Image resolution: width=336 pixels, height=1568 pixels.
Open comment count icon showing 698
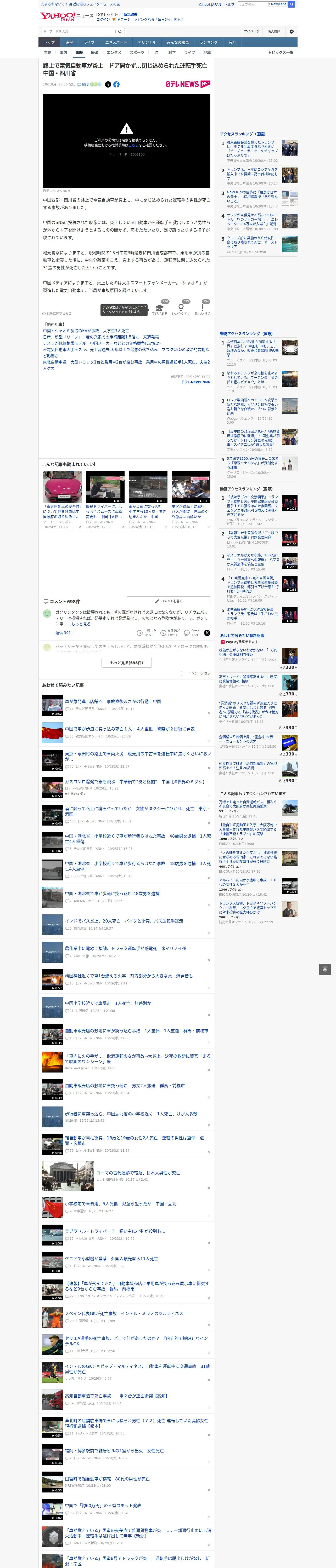[x=83, y=85]
